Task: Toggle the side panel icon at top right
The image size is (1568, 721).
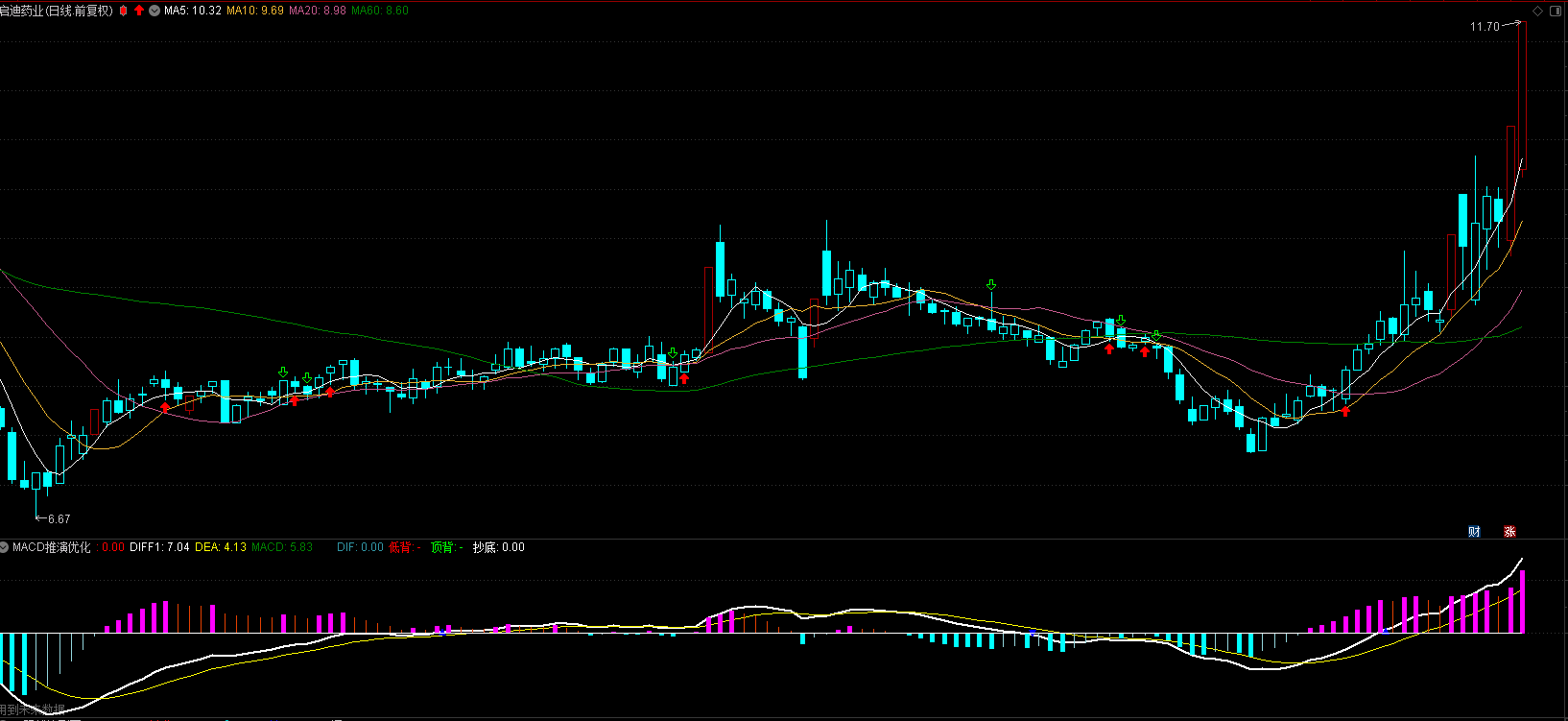Action: (1556, 11)
